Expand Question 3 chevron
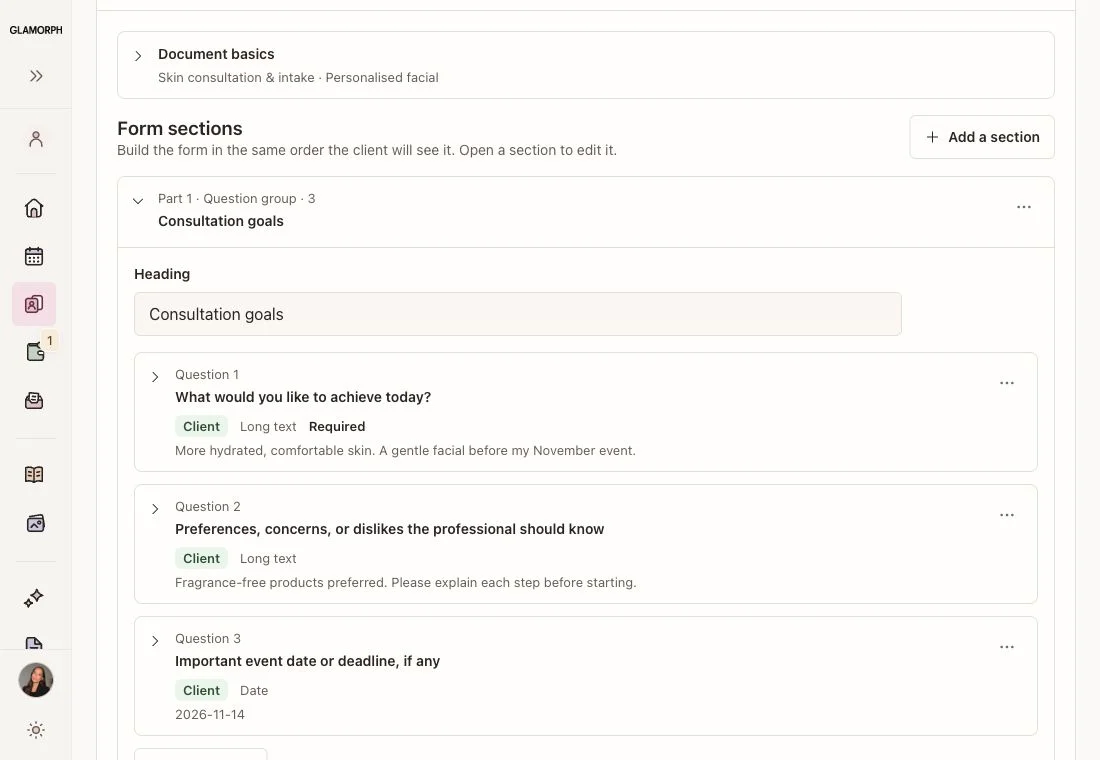 coord(155,641)
